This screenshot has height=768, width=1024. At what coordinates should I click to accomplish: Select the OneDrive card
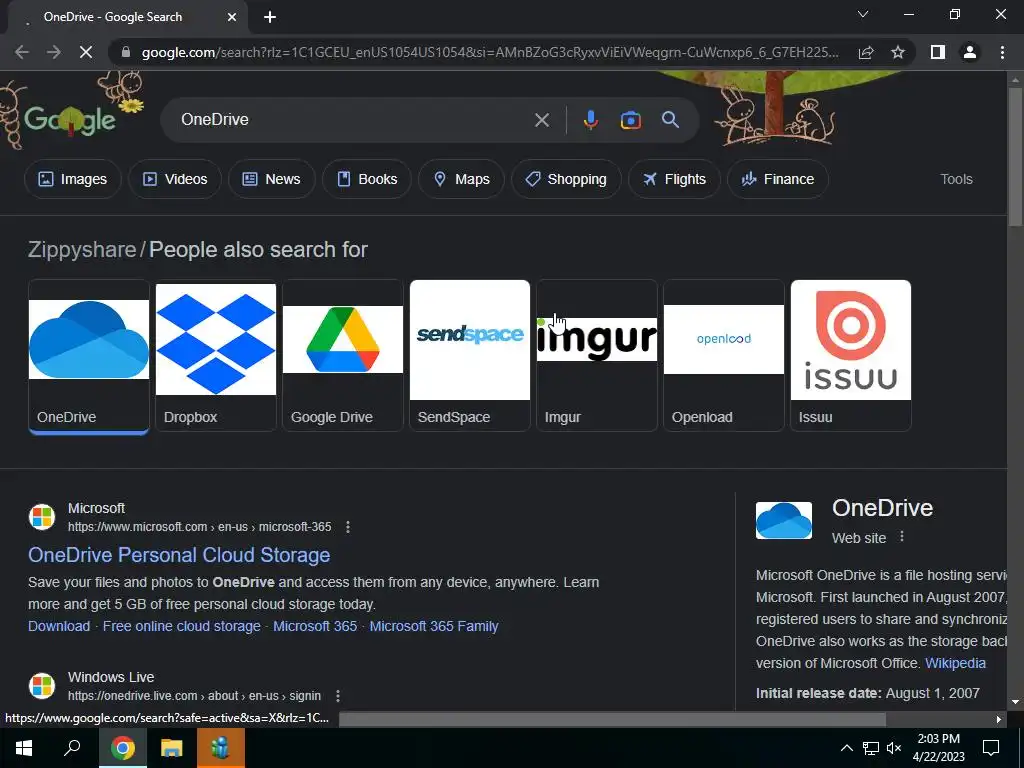point(89,356)
